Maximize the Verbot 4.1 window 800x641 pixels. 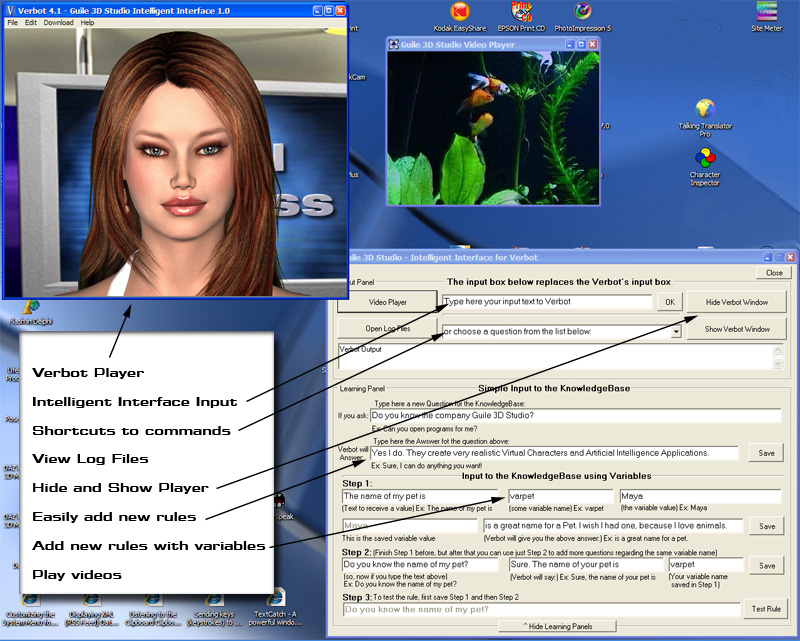point(329,11)
